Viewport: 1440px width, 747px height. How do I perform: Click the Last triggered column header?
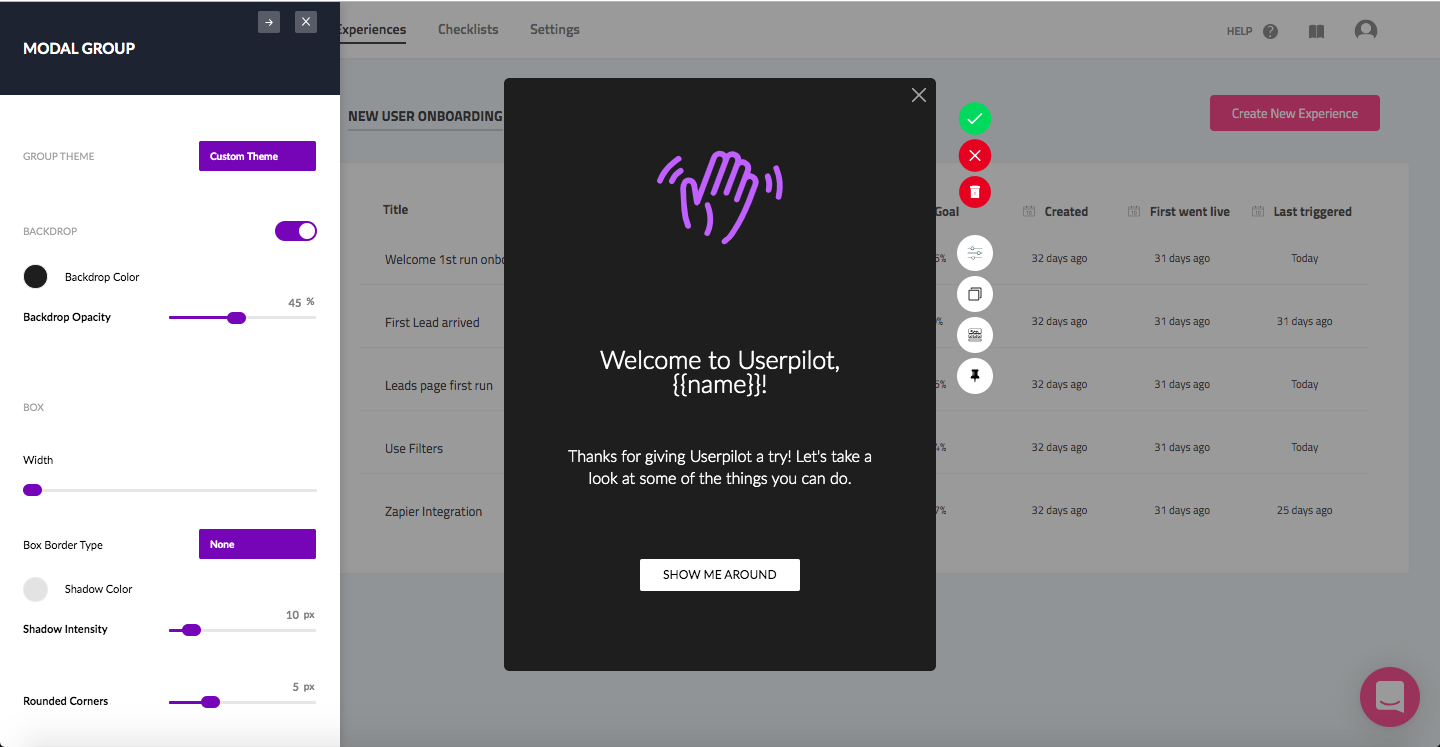(x=1312, y=212)
